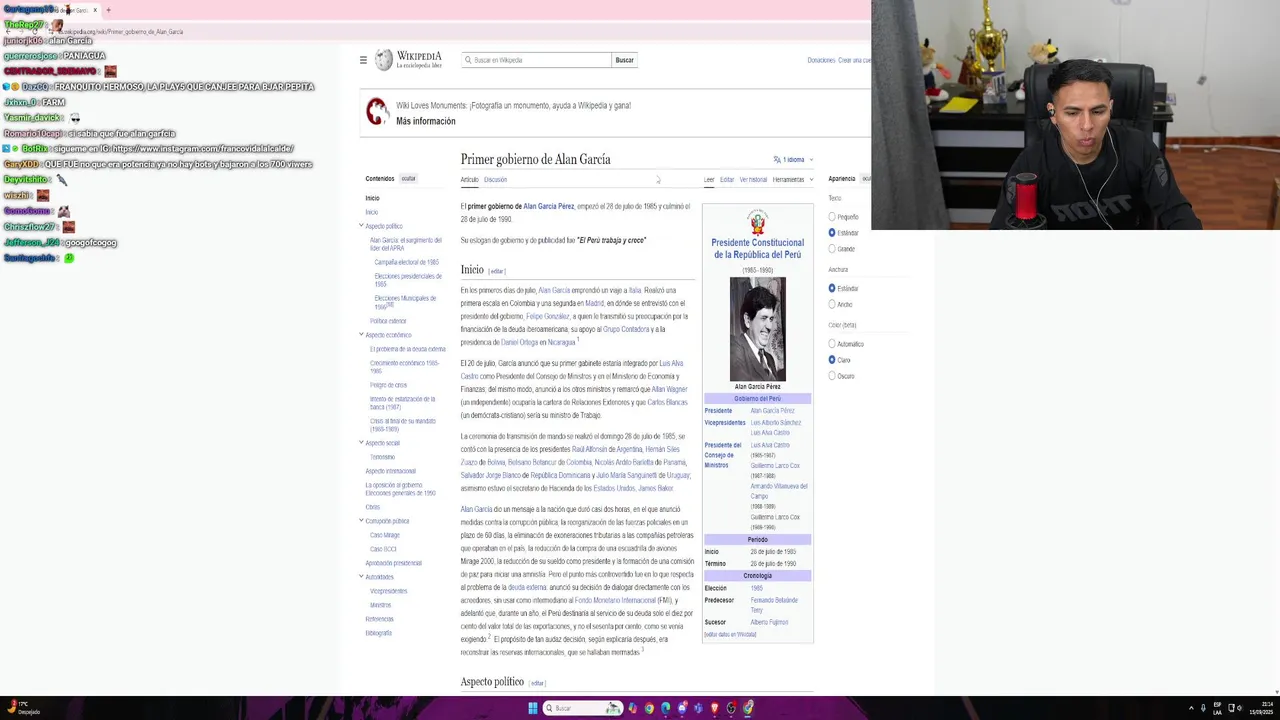The width and height of the screenshot is (1280, 720).
Task: Collapse the Autoridades section
Action: [x=361, y=577]
